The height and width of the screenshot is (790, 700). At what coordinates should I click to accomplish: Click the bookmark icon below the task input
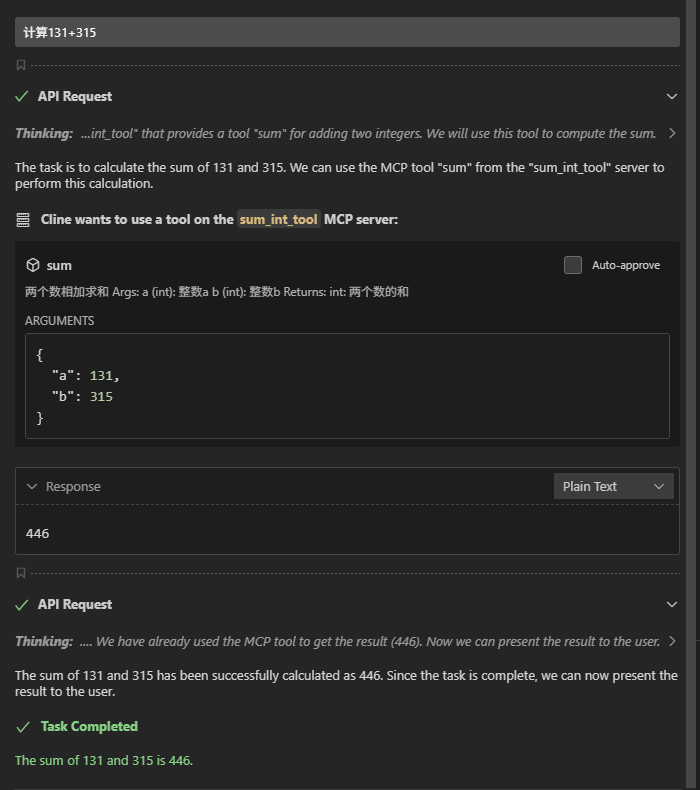click(x=21, y=65)
